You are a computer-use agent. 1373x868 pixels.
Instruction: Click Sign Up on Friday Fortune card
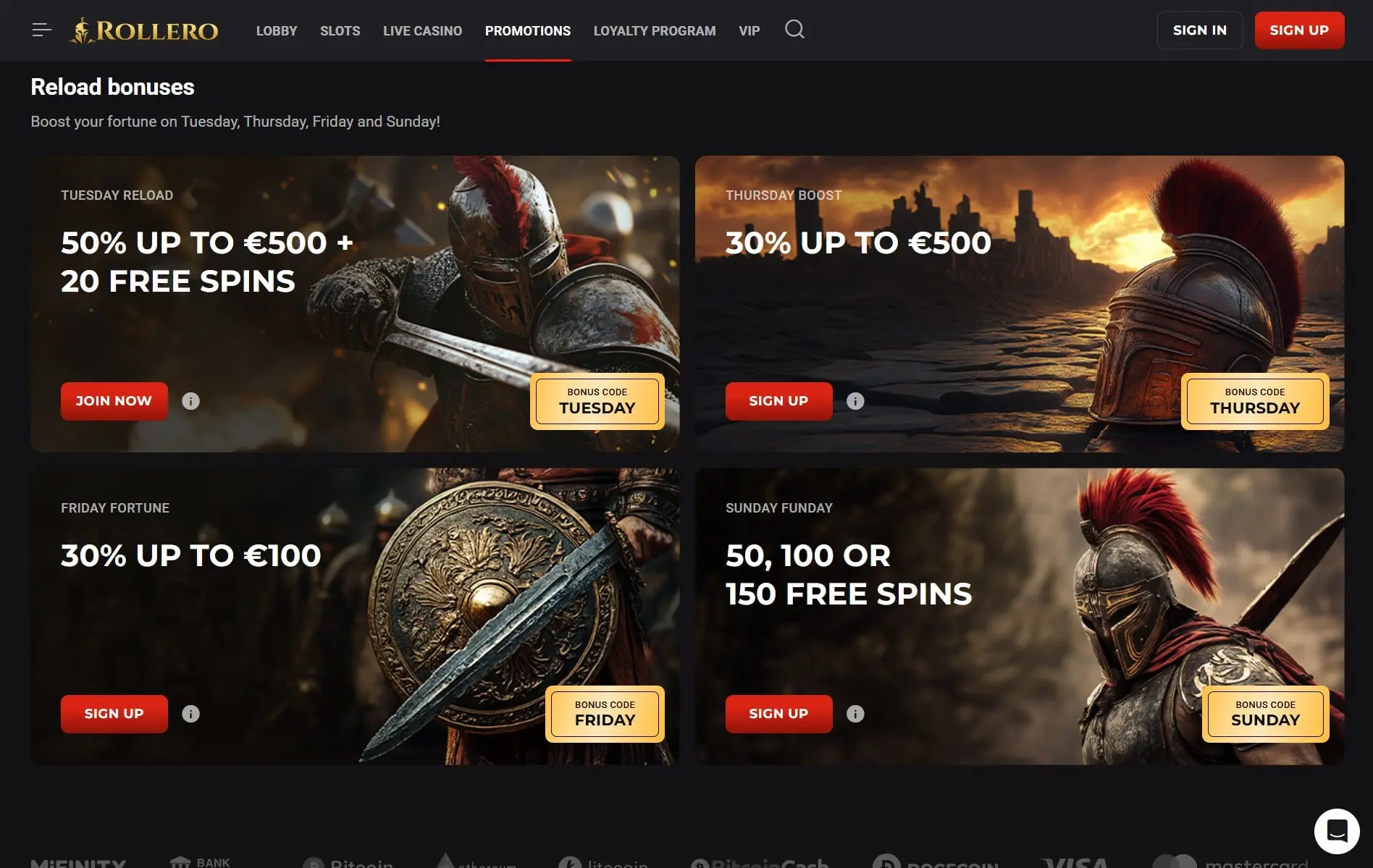coord(114,714)
